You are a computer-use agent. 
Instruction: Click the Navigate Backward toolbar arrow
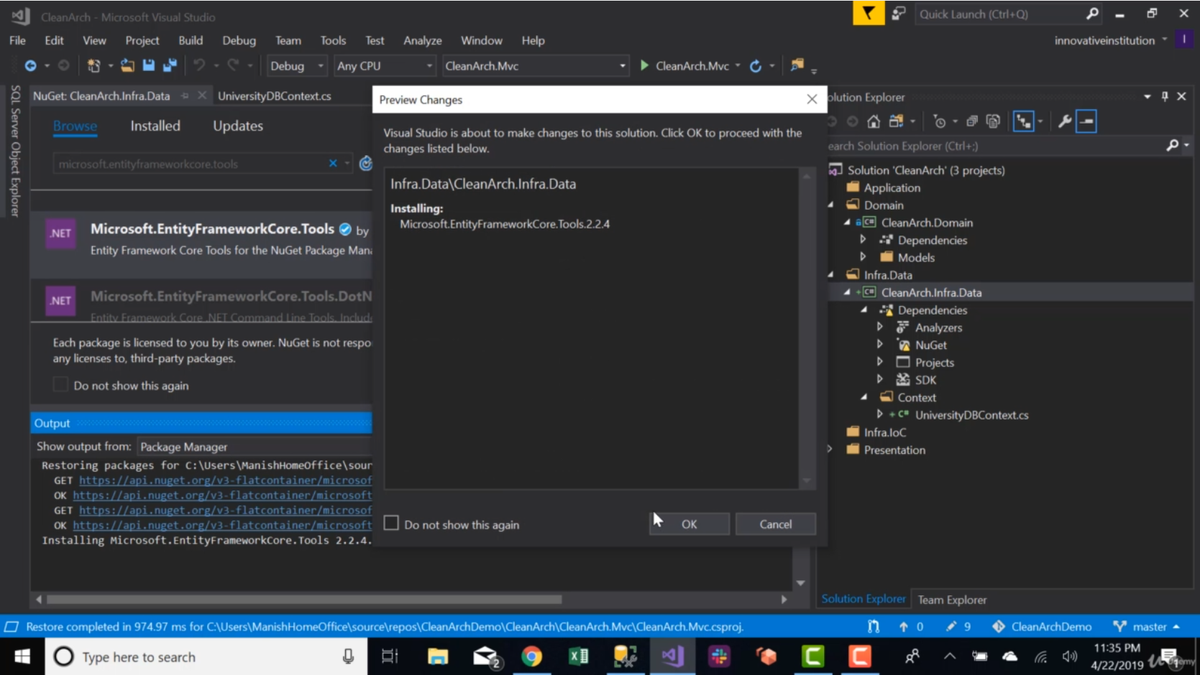tap(30, 66)
